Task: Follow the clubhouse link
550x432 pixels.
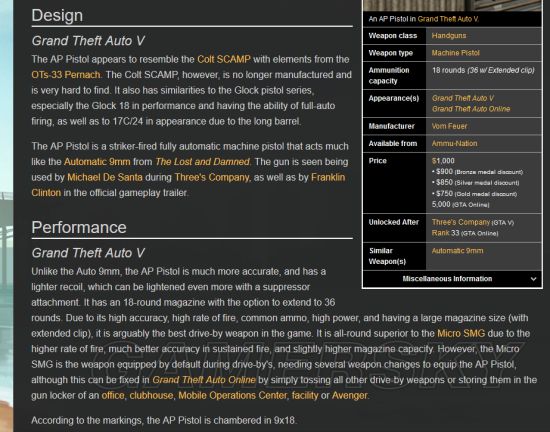Action: (151, 395)
